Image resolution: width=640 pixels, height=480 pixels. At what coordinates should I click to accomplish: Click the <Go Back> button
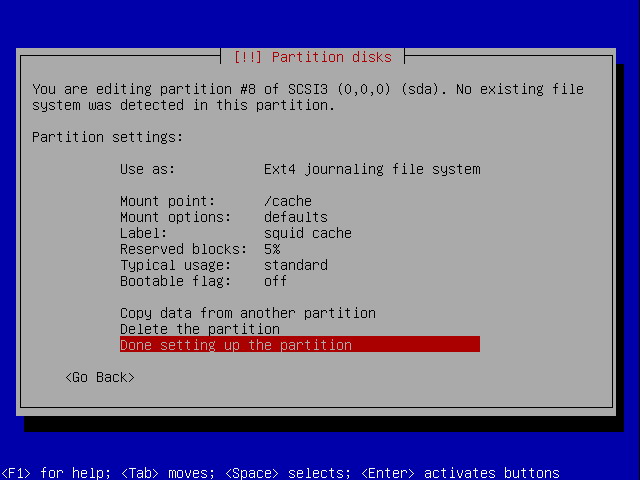(x=100, y=377)
